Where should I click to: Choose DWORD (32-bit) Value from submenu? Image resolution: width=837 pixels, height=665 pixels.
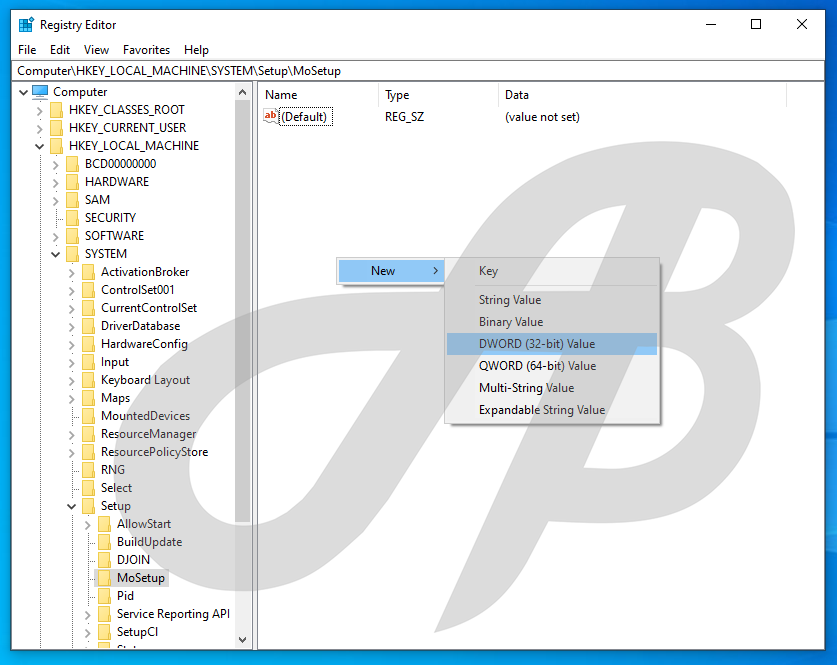552,344
